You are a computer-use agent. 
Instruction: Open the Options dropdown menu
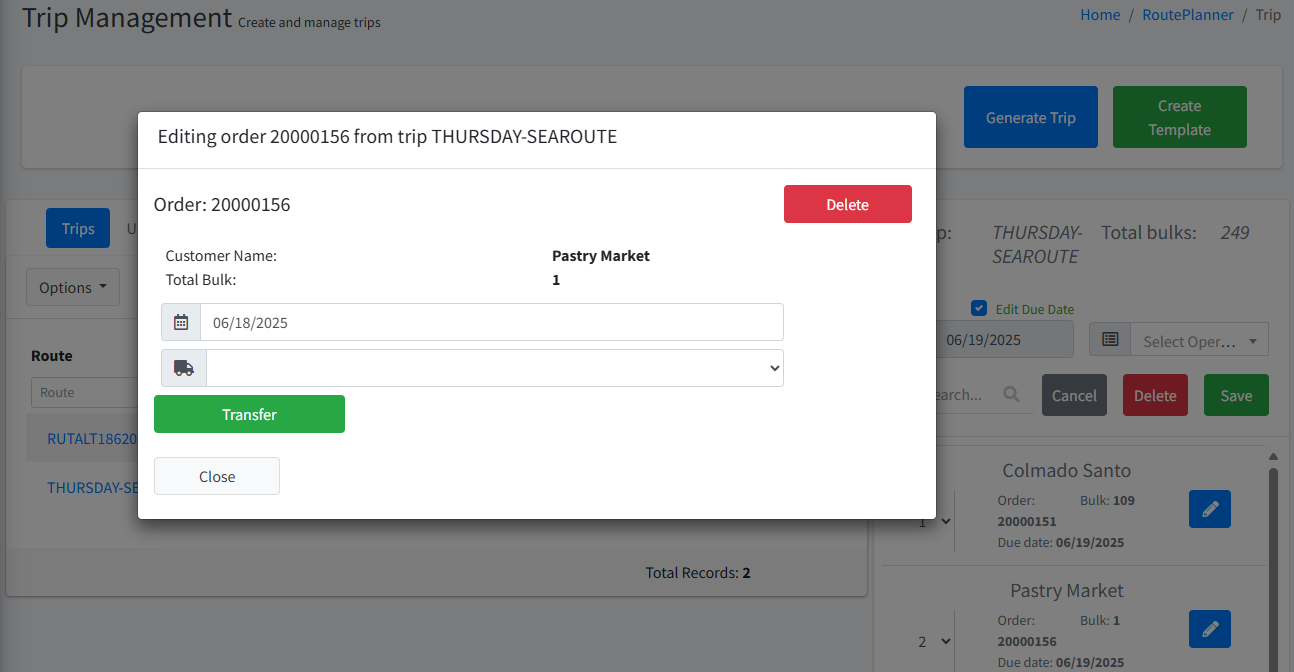(x=73, y=288)
